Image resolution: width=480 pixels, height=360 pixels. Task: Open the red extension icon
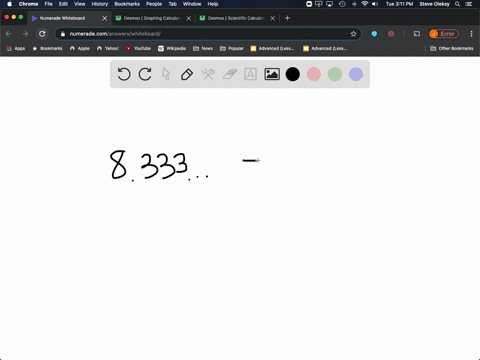(391, 34)
